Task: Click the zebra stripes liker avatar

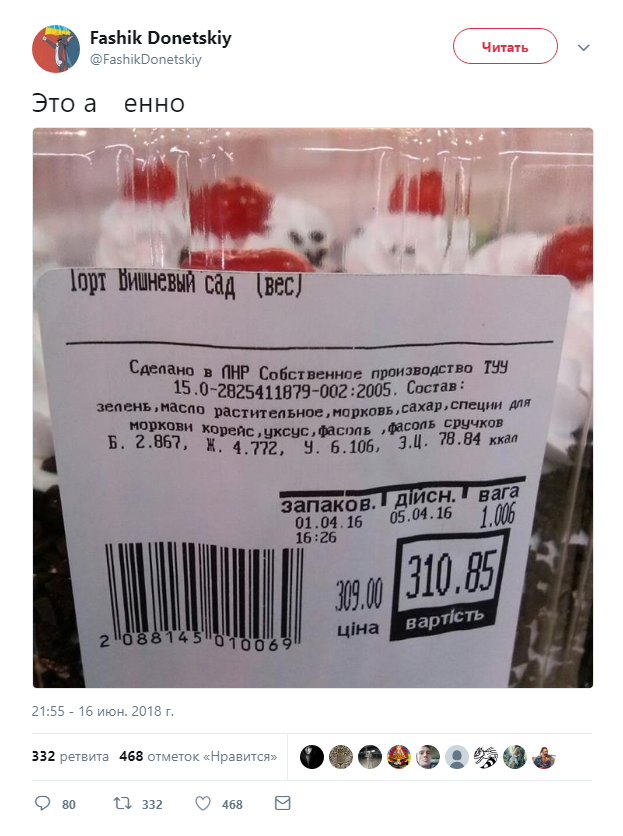Action: pos(485,757)
